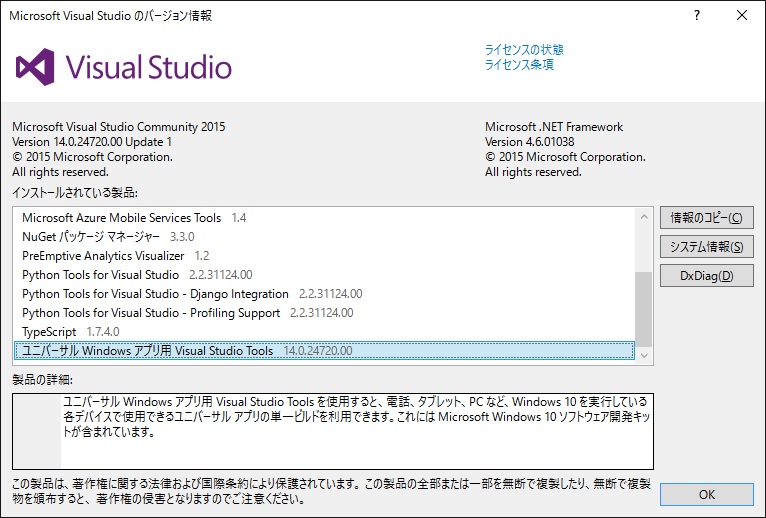Screen dimensions: 766x518
Task: Click the 情報のコピー(C) button
Action: (706, 218)
